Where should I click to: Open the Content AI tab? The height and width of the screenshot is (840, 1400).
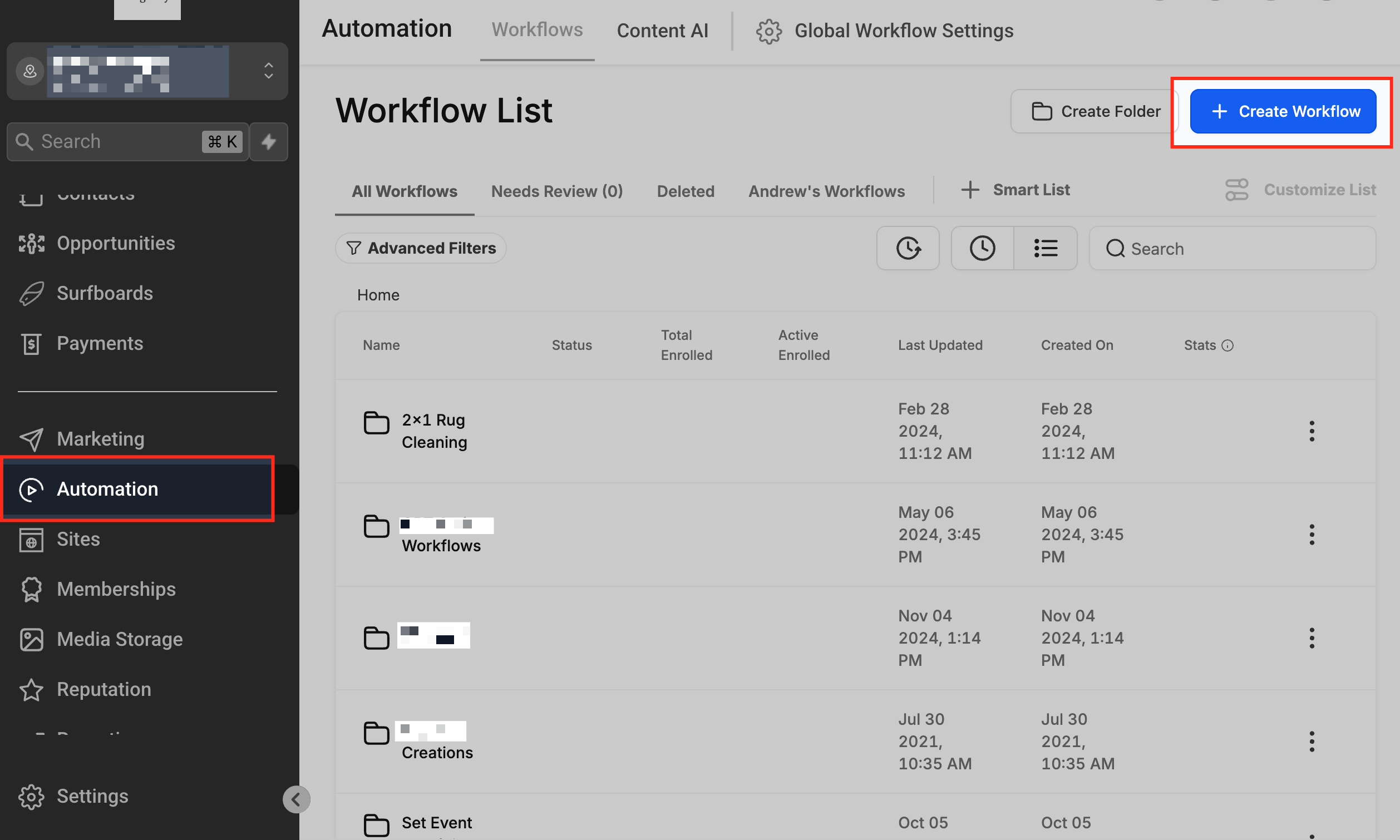662,31
